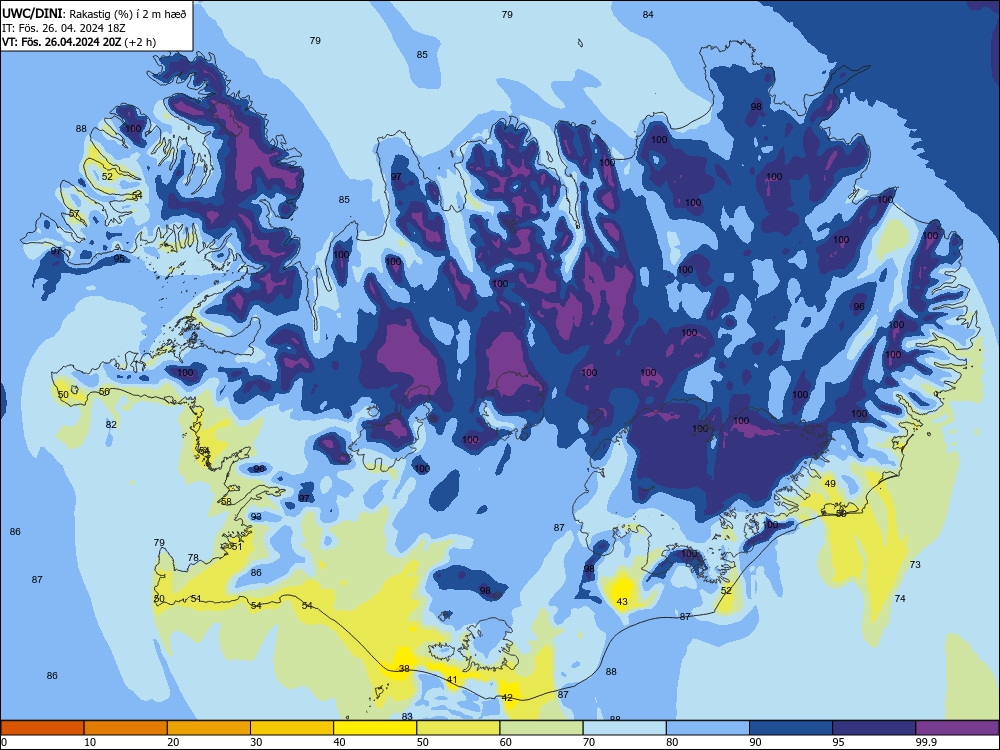The height and width of the screenshot is (750, 1000).
Task: Click the medium blue 80–90 legend swatch
Action: click(x=708, y=728)
